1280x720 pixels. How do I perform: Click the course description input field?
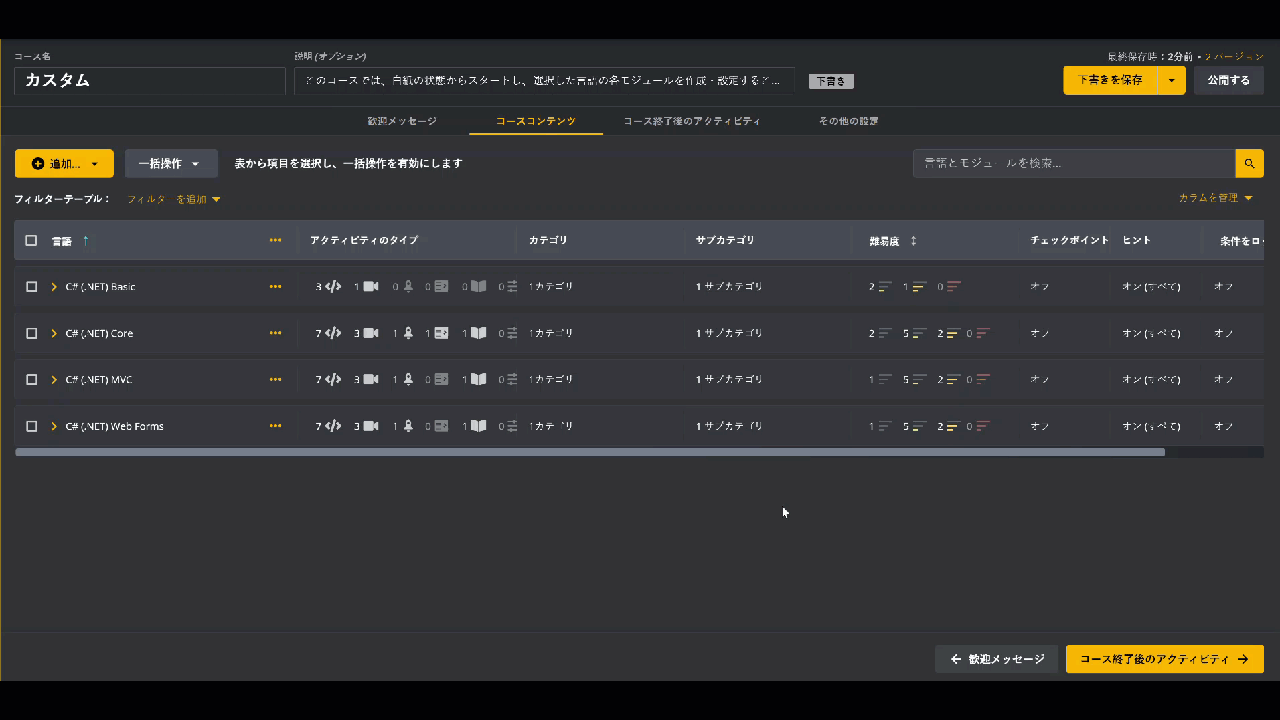[x=544, y=81]
